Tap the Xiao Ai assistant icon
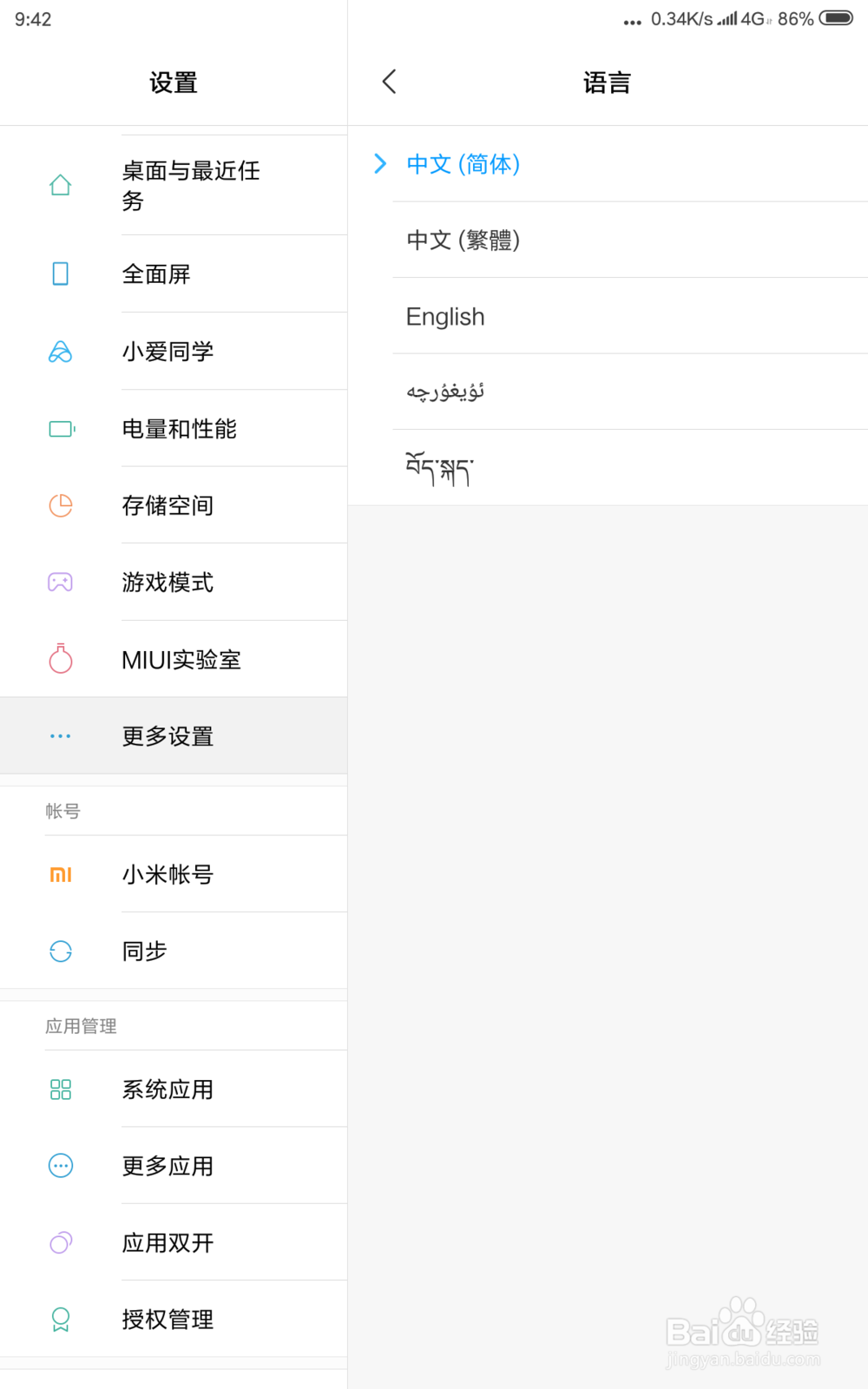868x1389 pixels. [x=61, y=352]
